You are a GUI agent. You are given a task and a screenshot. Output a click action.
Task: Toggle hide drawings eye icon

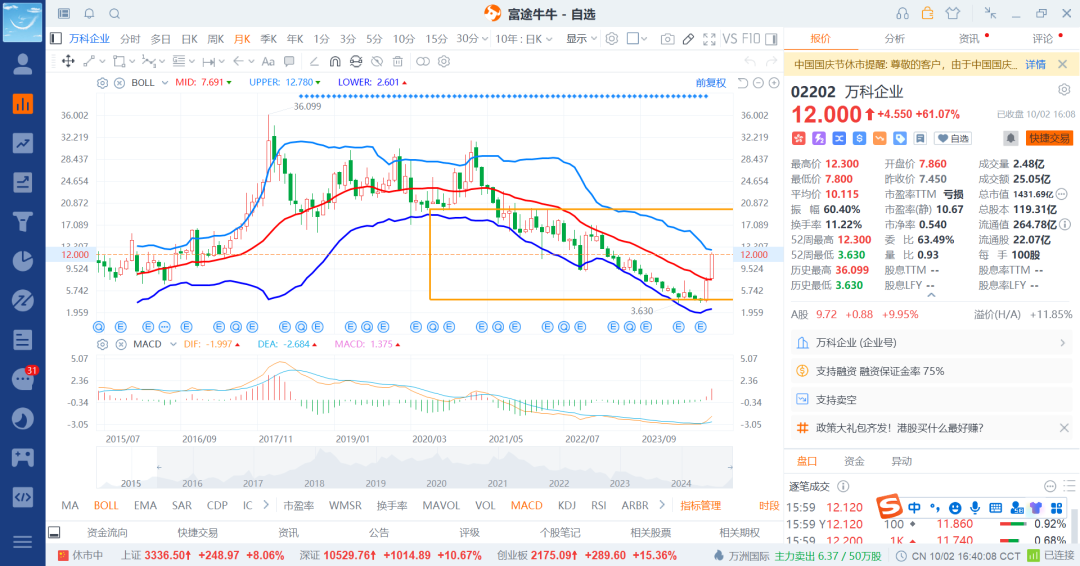coord(378,61)
